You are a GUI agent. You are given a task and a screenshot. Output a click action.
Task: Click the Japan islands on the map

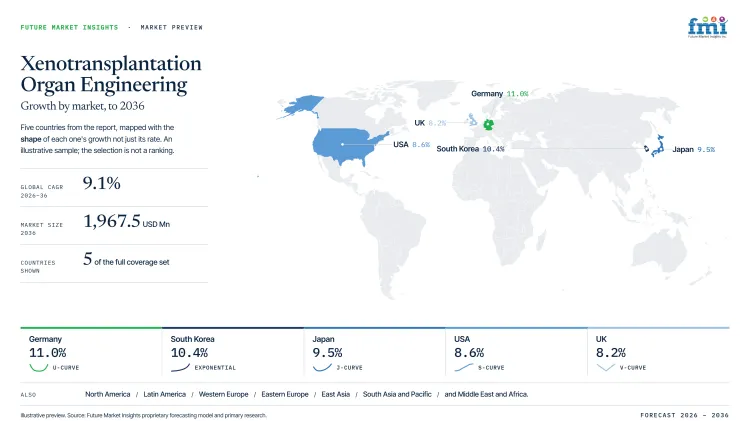click(x=658, y=145)
